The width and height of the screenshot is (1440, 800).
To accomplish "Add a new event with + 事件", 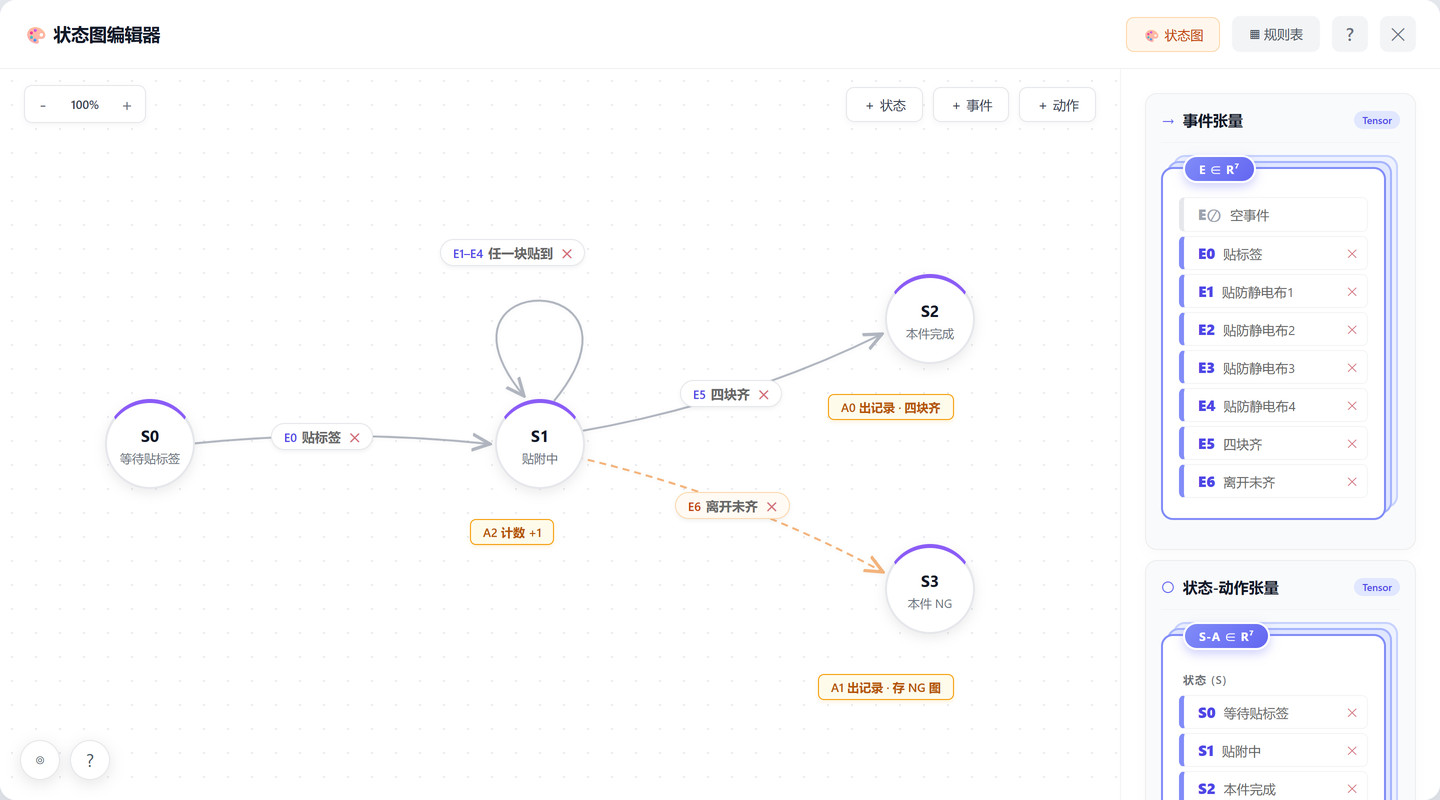I will [972, 105].
